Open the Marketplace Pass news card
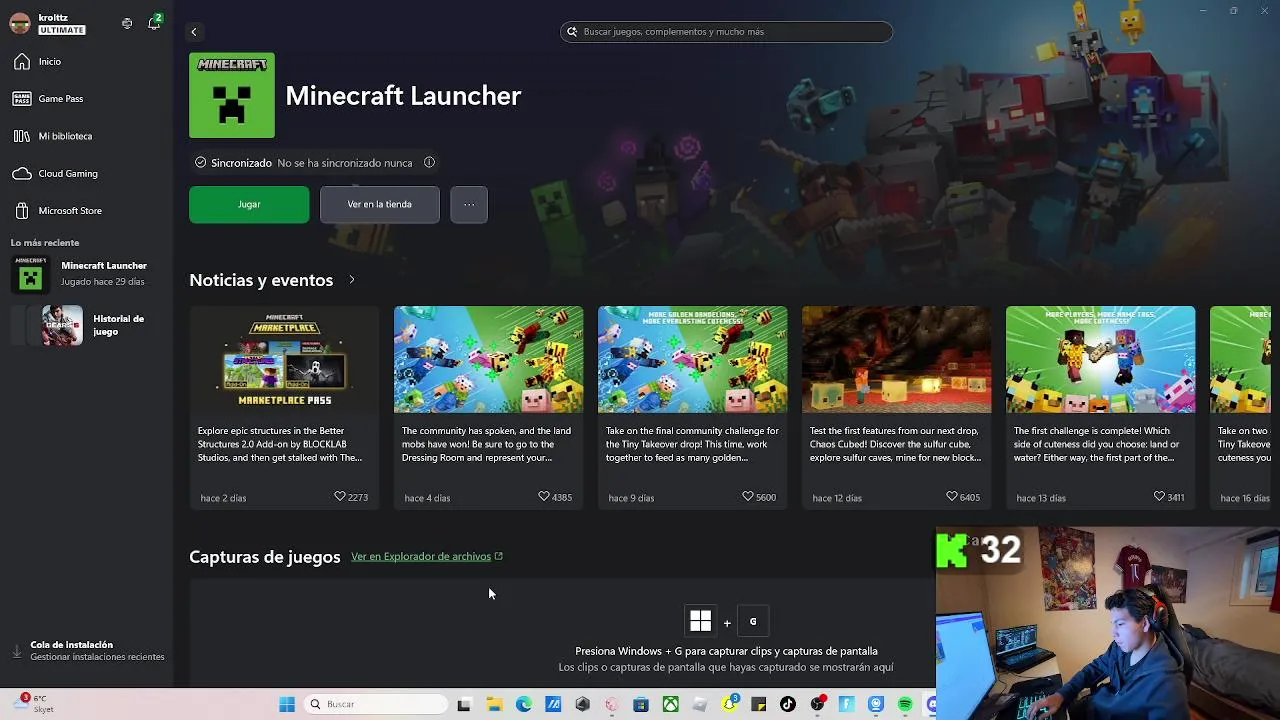The height and width of the screenshot is (720, 1280). pos(284,408)
